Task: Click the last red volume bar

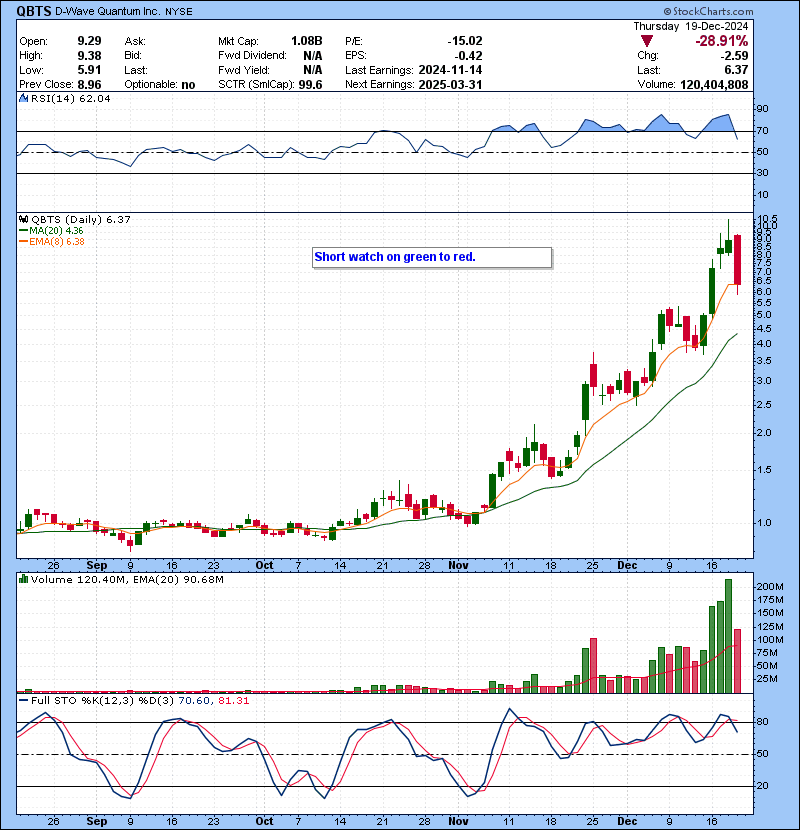Action: (x=737, y=661)
